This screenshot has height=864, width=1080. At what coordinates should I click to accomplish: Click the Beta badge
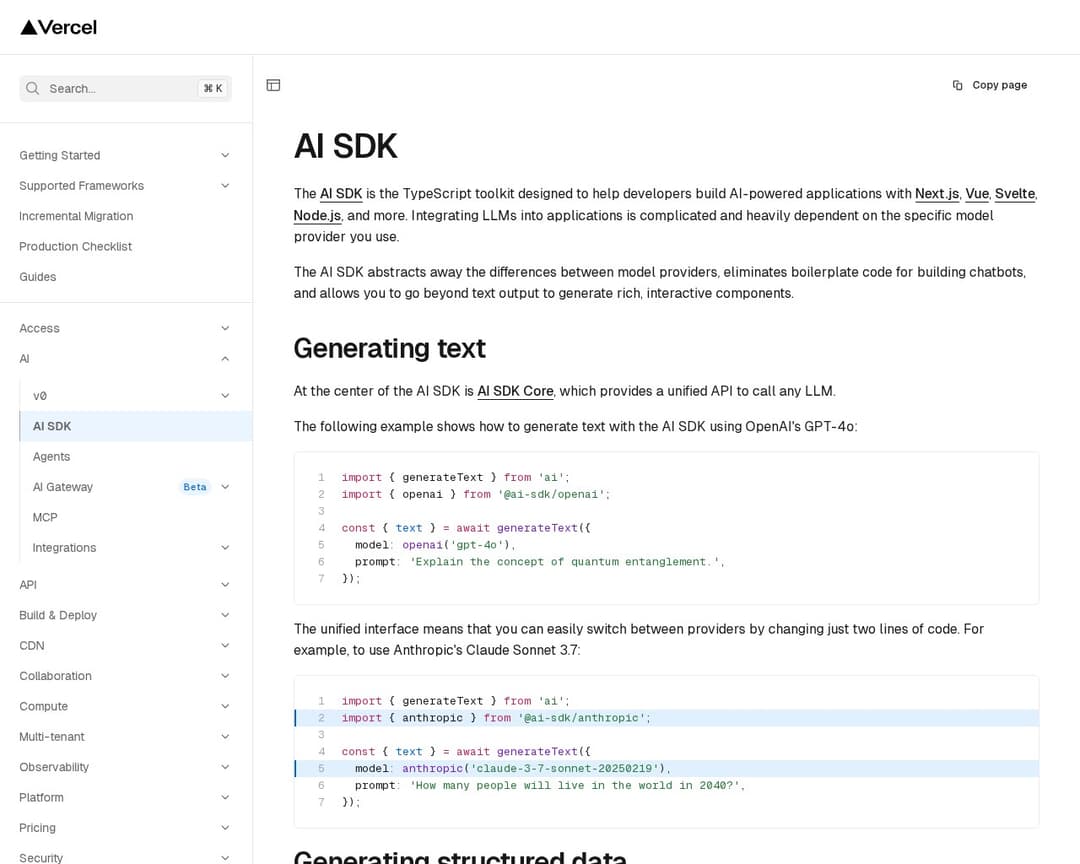pyautogui.click(x=195, y=487)
